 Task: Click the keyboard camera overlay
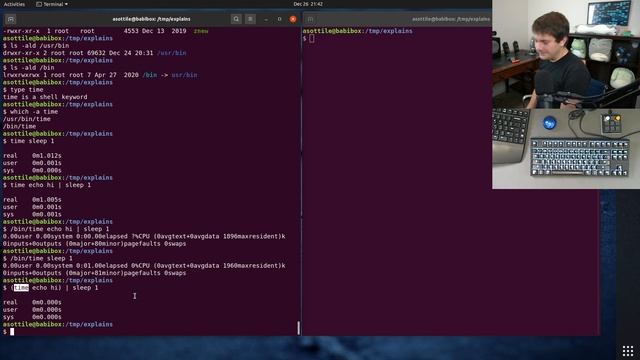pyautogui.click(x=566, y=149)
